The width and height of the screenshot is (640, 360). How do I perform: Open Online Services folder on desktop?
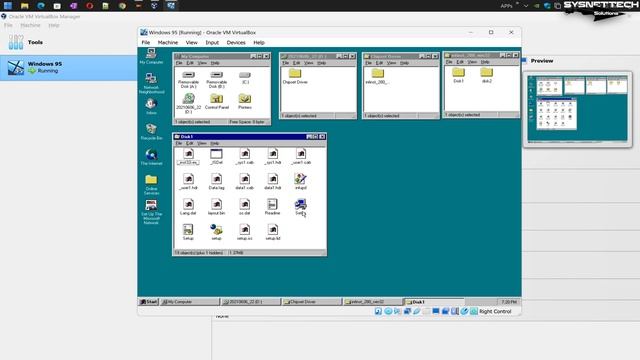point(151,184)
